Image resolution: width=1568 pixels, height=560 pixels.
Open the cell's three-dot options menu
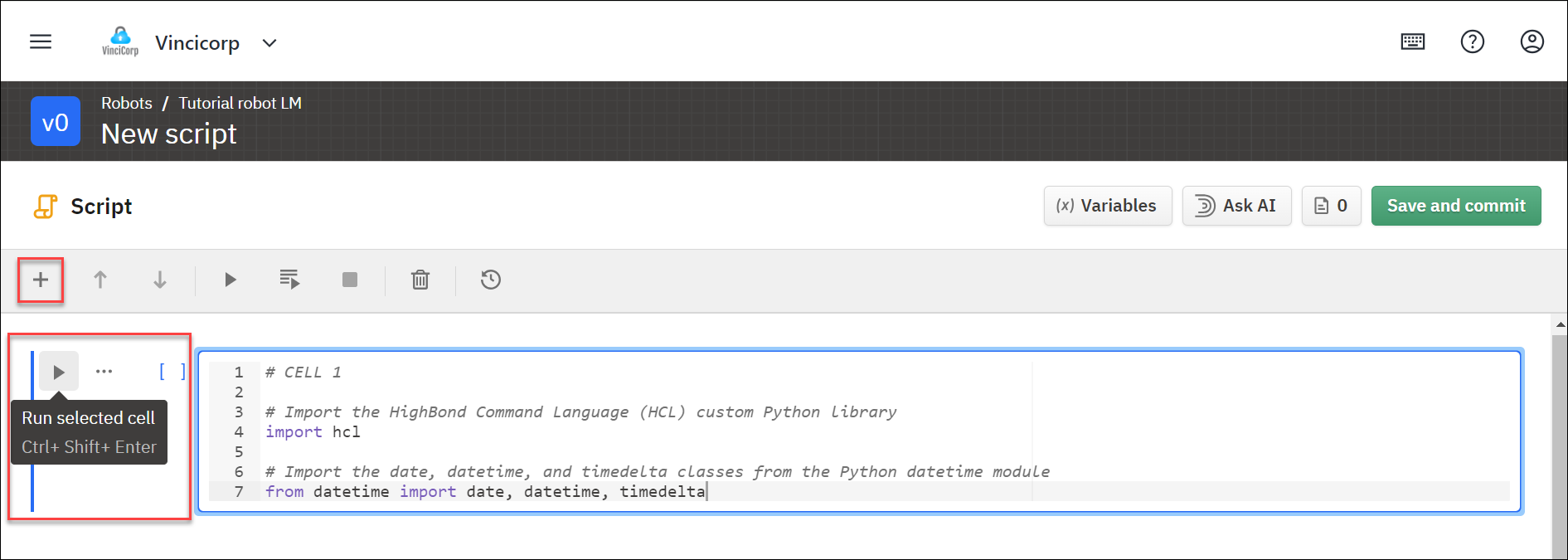pos(104,372)
